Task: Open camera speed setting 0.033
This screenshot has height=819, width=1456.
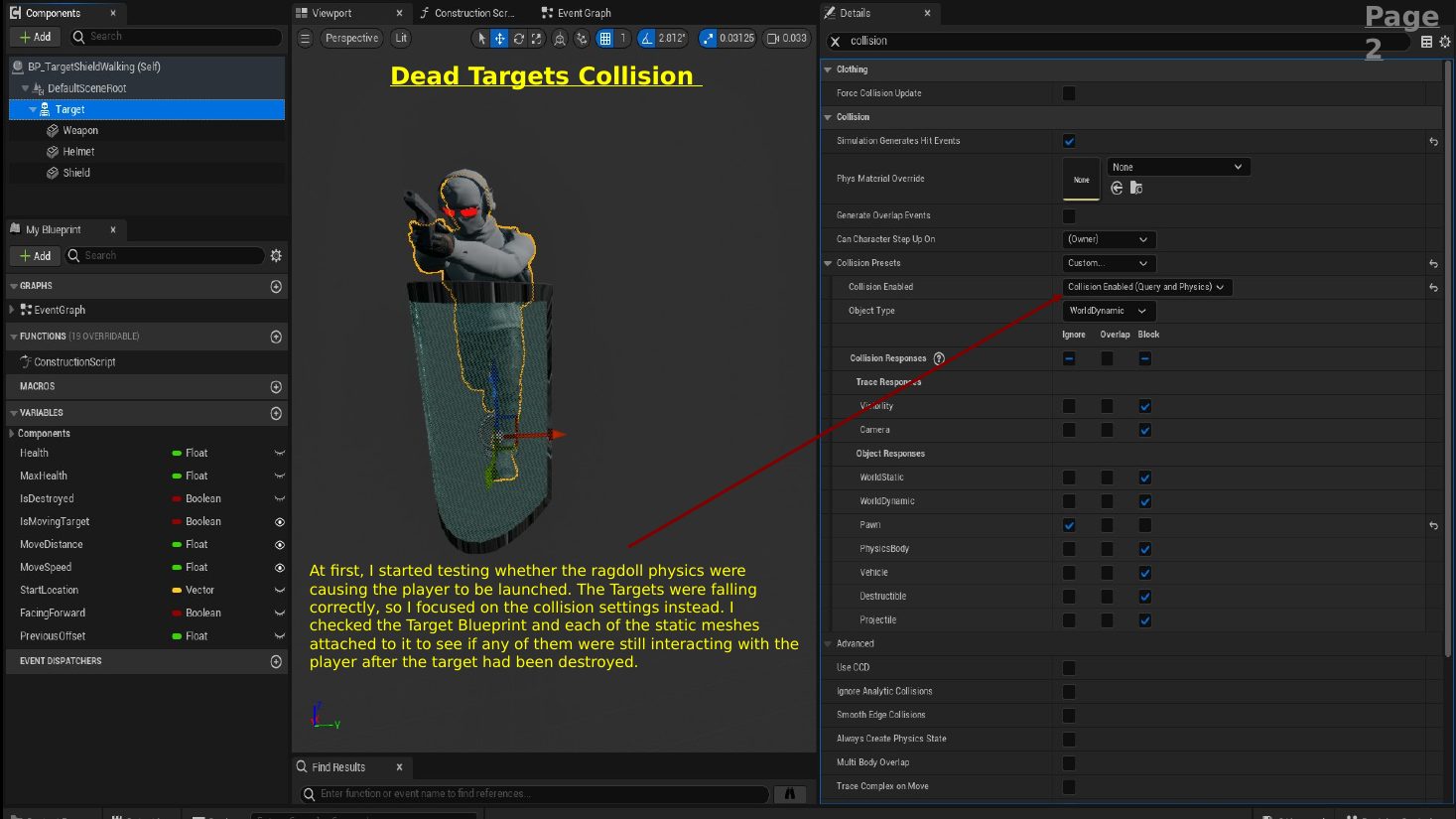Action: tap(787, 38)
